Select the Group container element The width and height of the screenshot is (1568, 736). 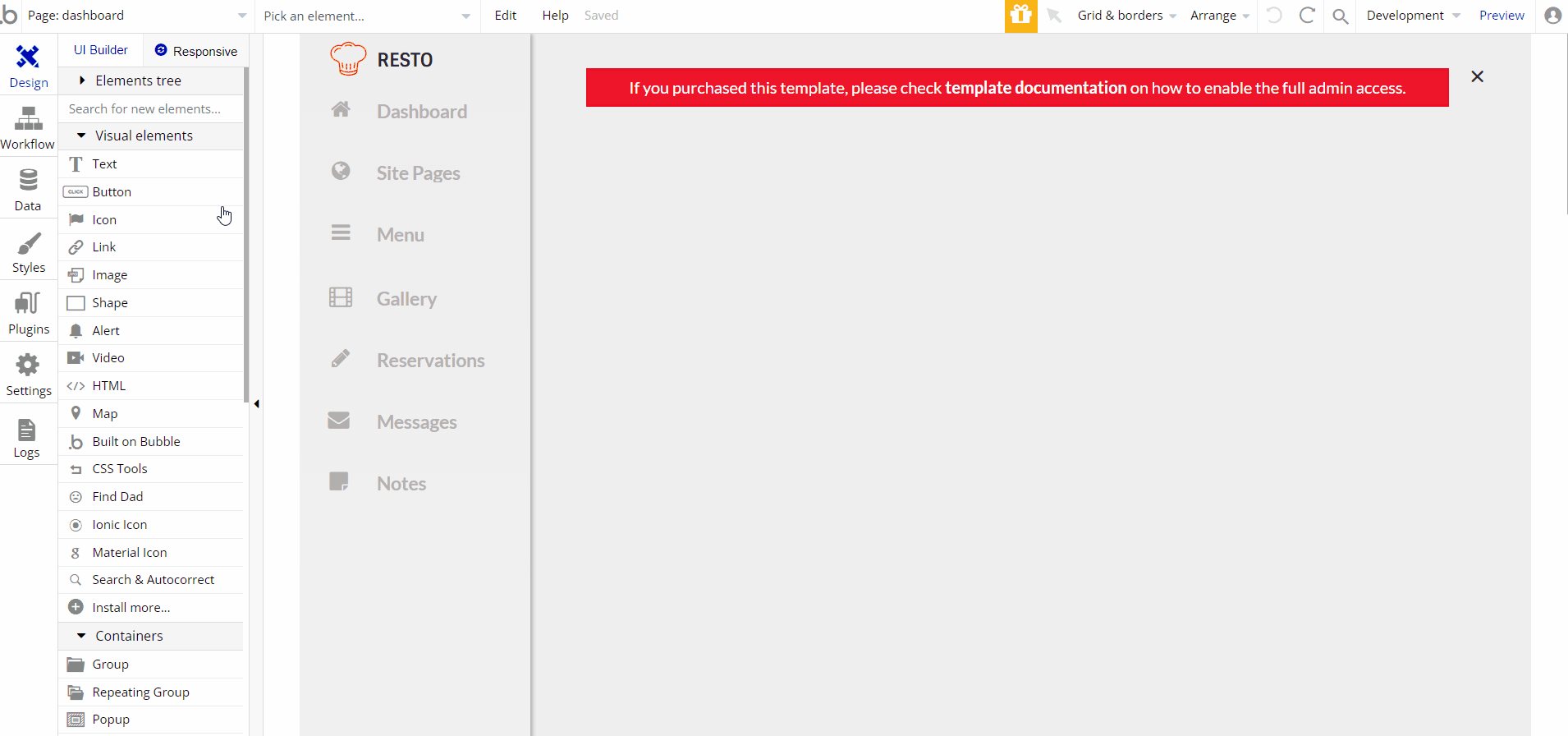coord(151,665)
